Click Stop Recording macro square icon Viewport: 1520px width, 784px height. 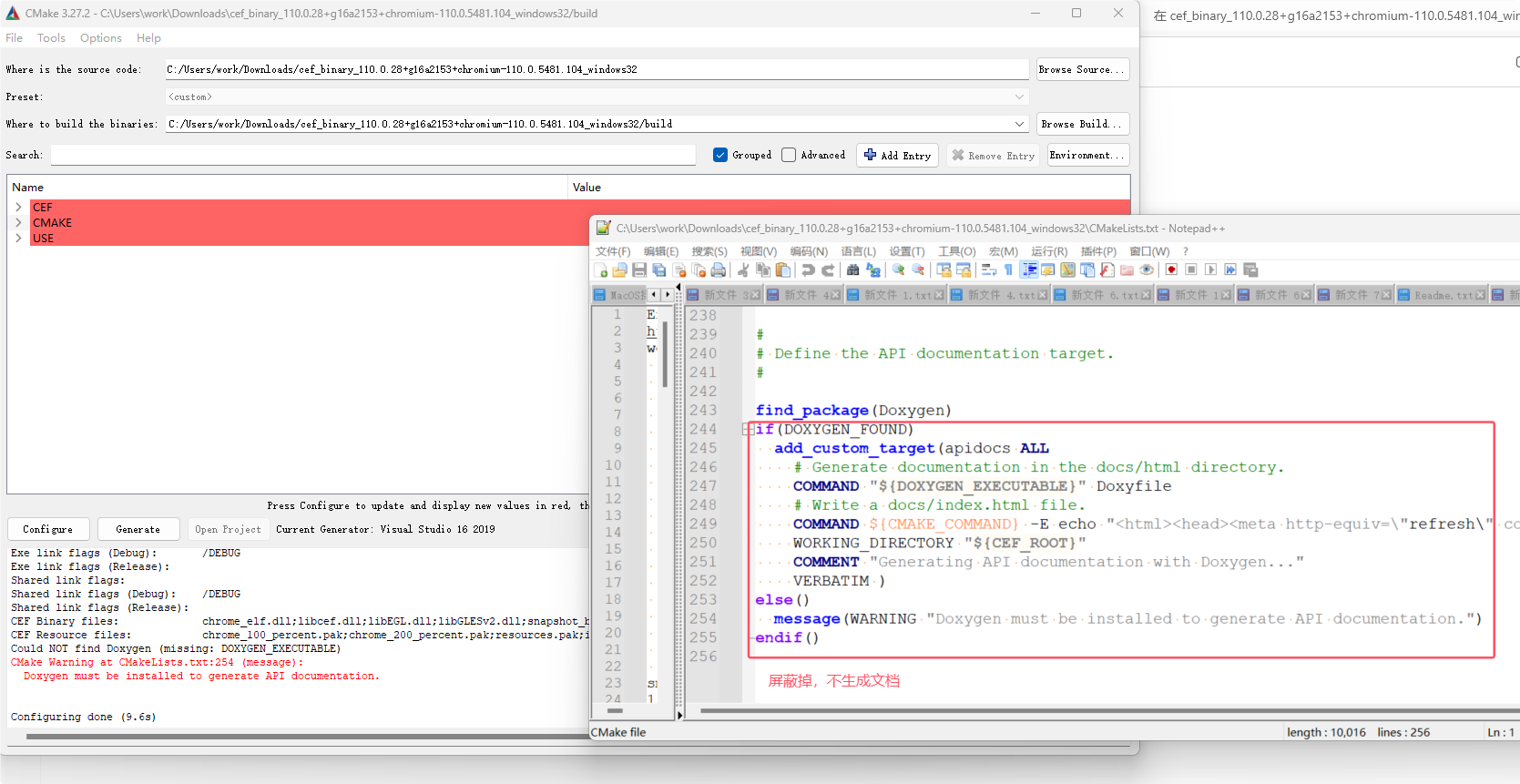[1191, 270]
